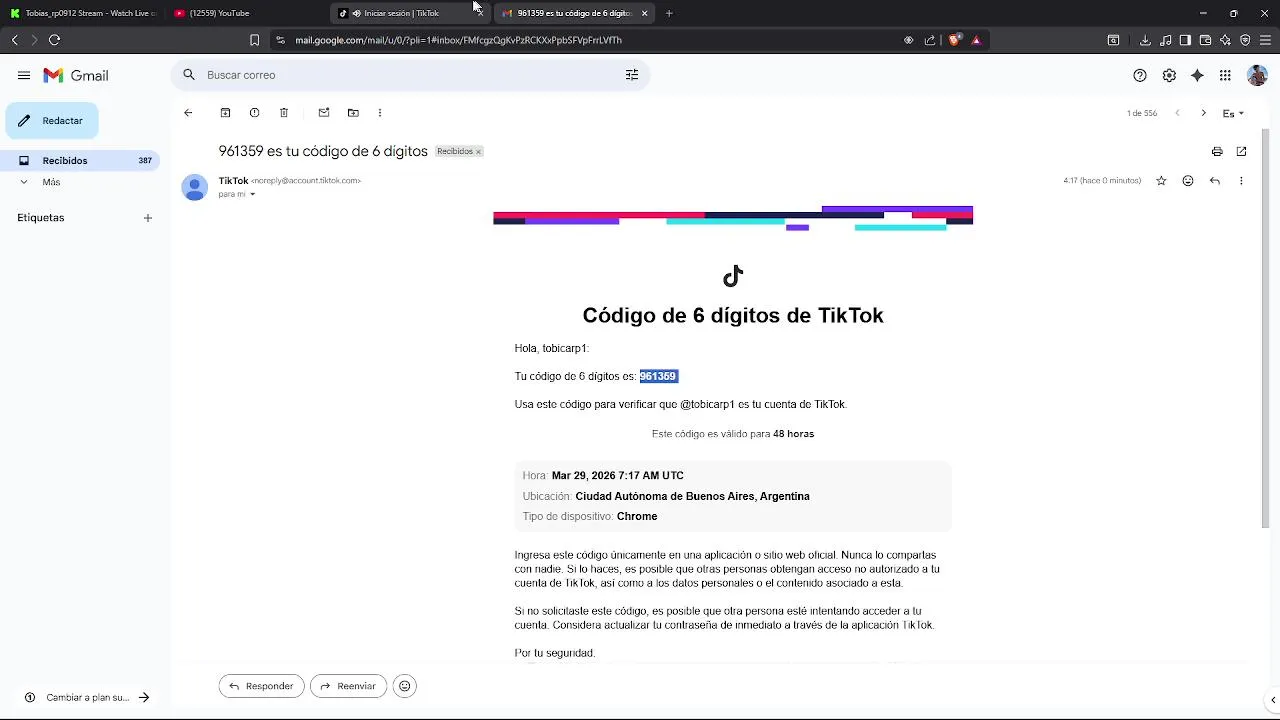Switch to the Tobias_rp0912 Stream browser tab
The image size is (1280, 720).
(82, 13)
